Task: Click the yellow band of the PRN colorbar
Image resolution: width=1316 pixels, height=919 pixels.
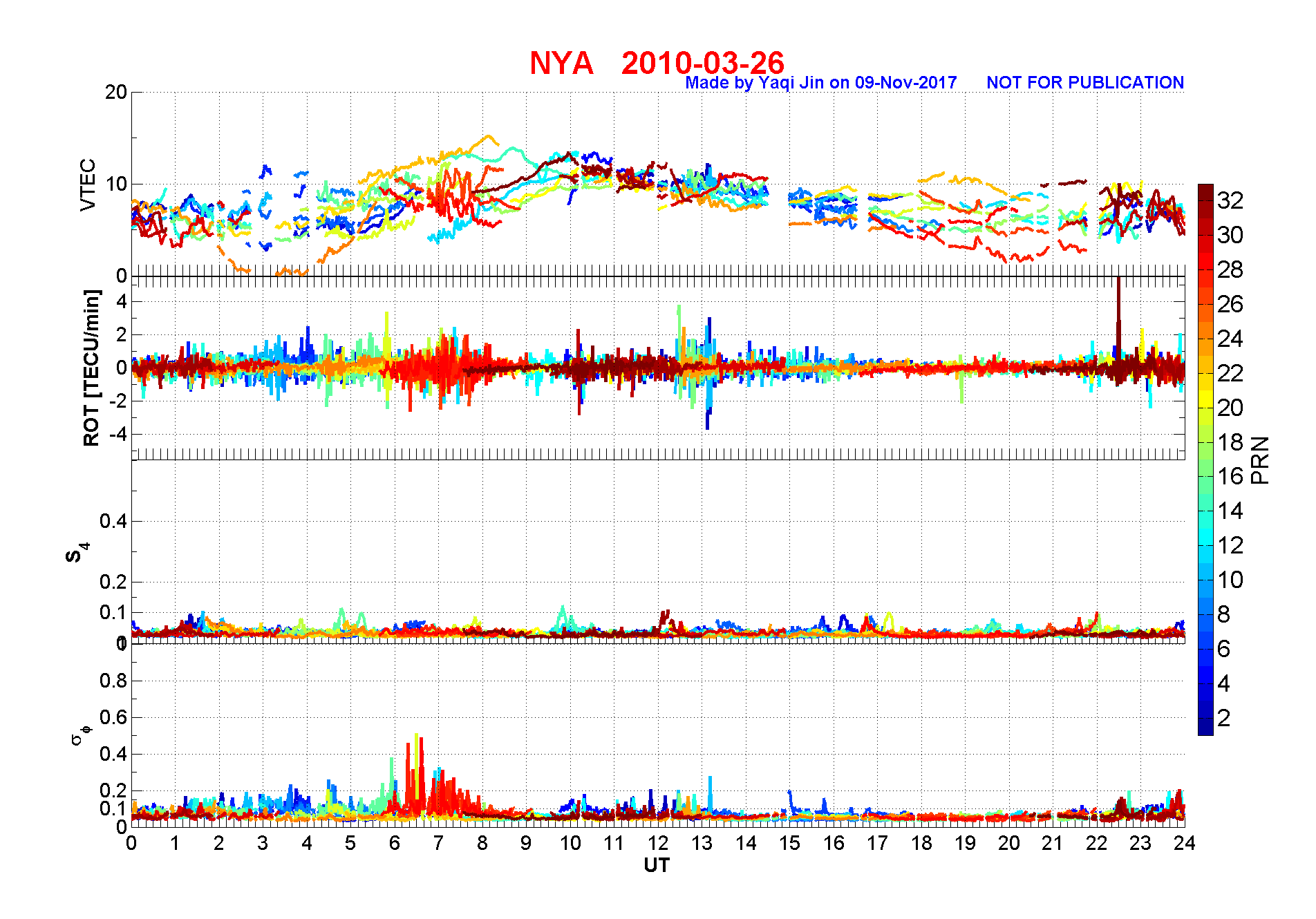Action: click(1205, 399)
